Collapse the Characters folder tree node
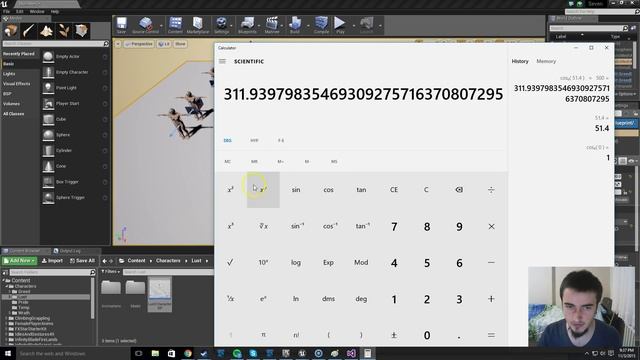The image size is (640, 360). [7, 286]
